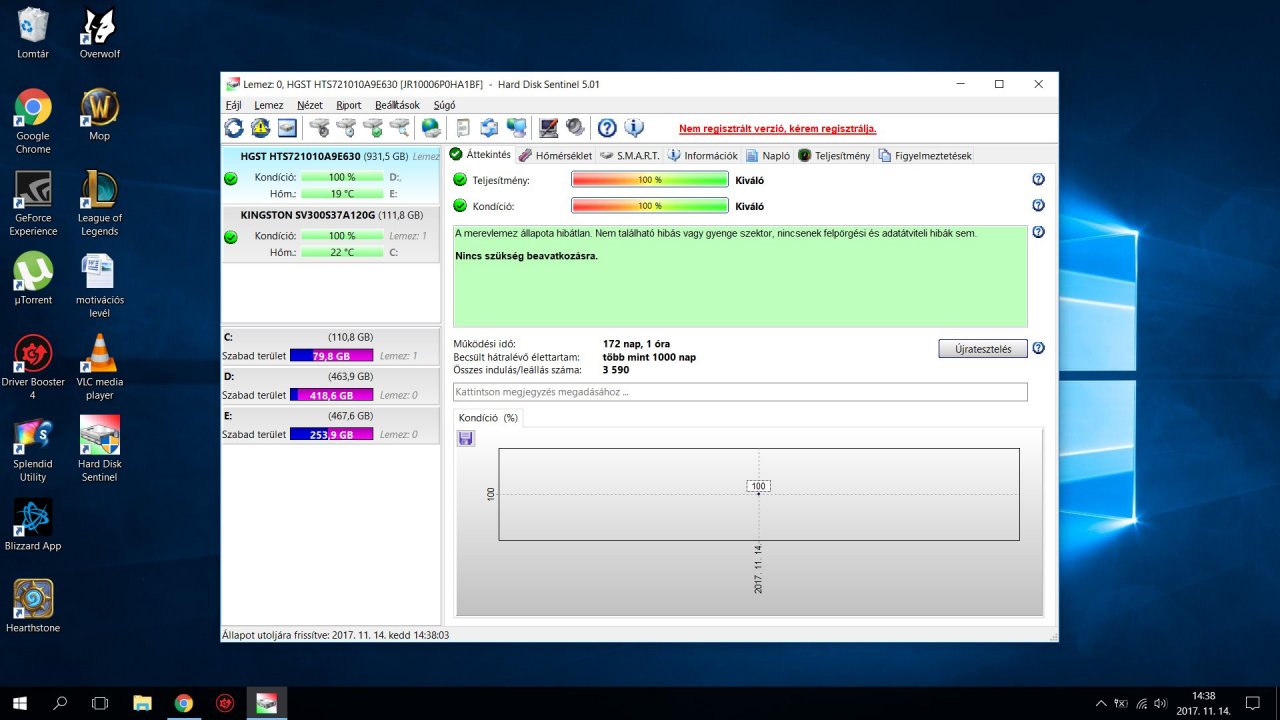Screen dimensions: 1280x720
Task: Open the Windows Start menu
Action: tap(19, 703)
